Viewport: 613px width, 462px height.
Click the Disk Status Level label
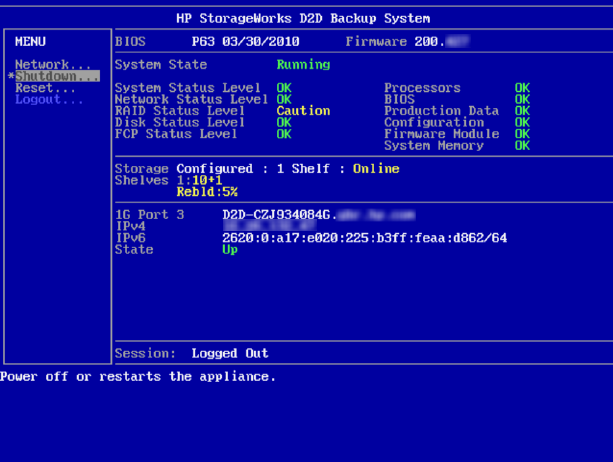pos(180,122)
